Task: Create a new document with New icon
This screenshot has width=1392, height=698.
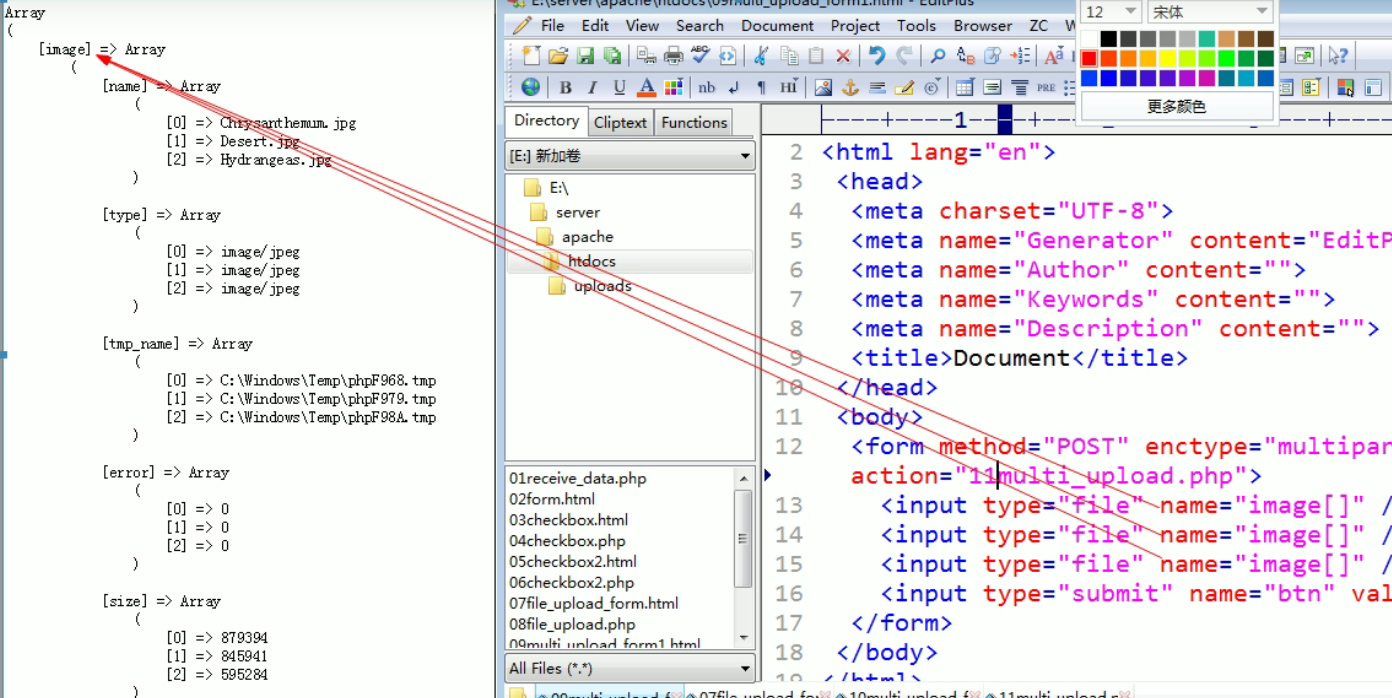Action: point(531,56)
